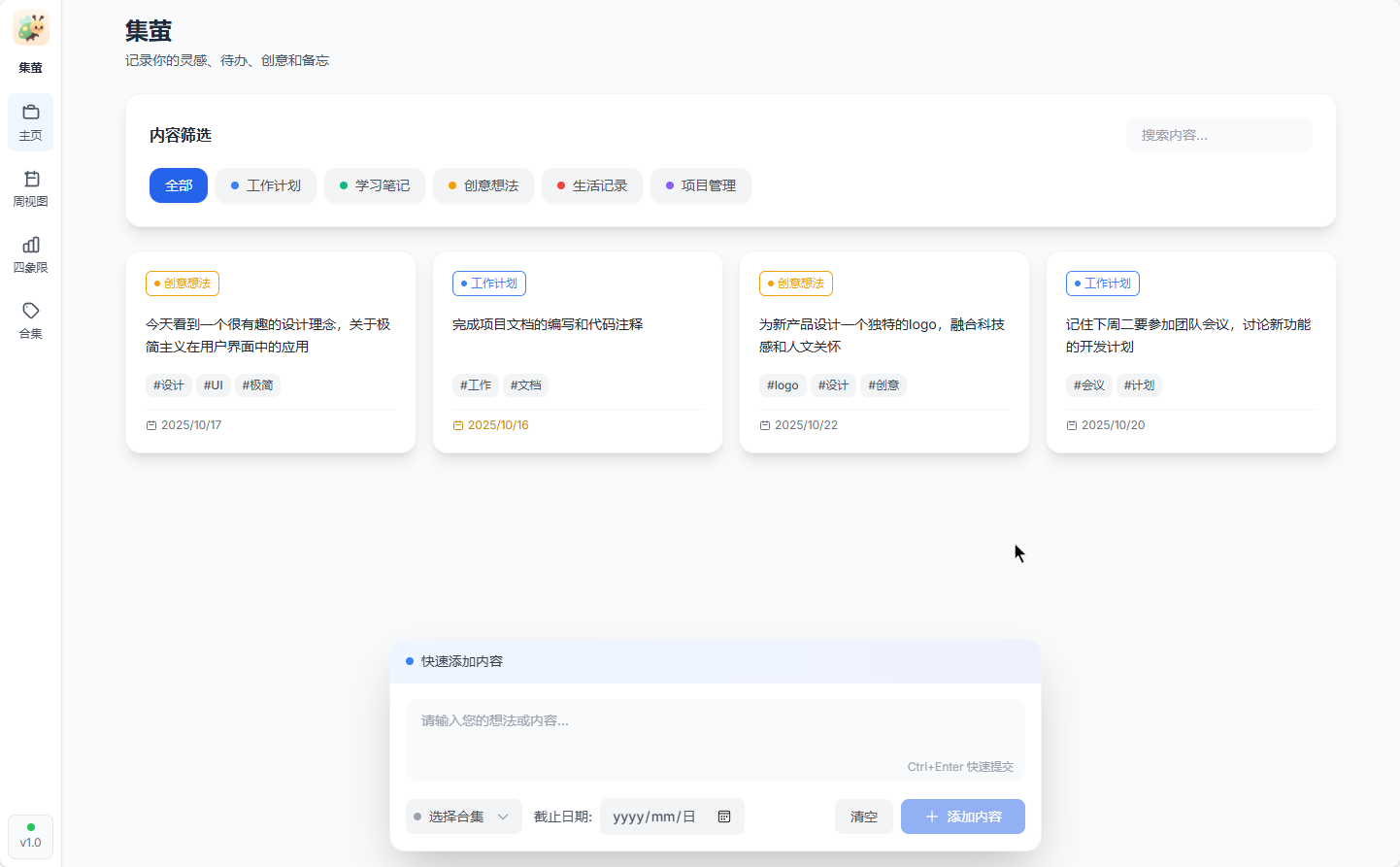Toggle the 项目管理 filter
Screen dimensions: 1400x867
click(700, 185)
